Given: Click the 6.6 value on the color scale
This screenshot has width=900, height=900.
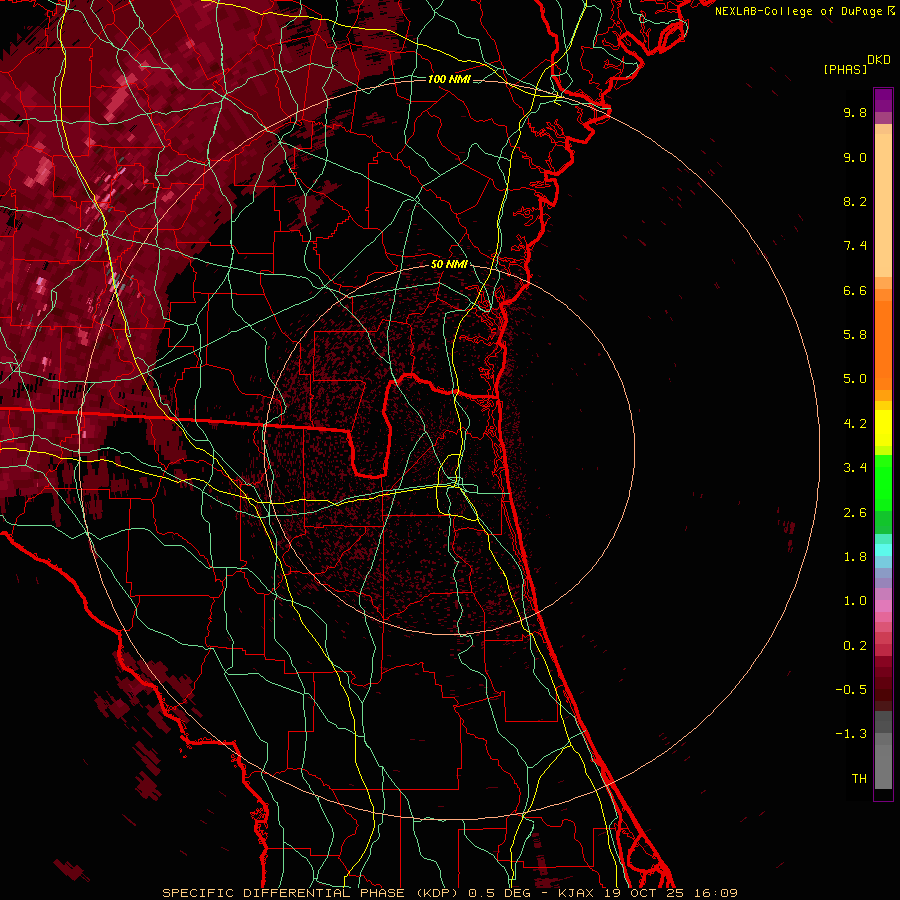Looking at the screenshot, I should [855, 290].
